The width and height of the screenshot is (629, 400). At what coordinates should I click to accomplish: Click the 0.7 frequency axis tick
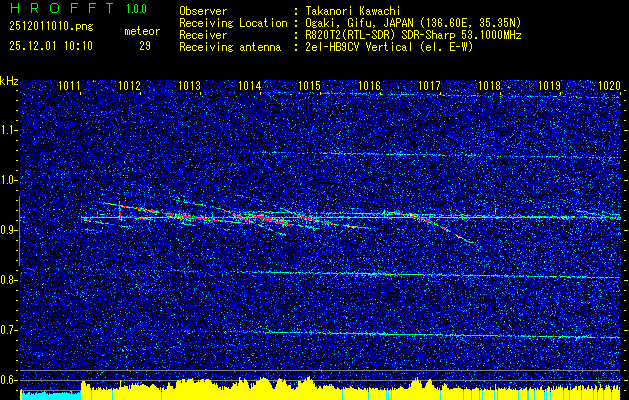tap(9, 330)
